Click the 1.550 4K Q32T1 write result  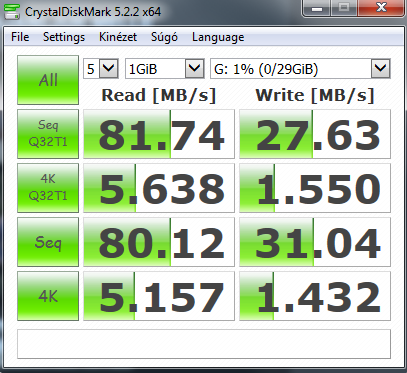click(315, 188)
